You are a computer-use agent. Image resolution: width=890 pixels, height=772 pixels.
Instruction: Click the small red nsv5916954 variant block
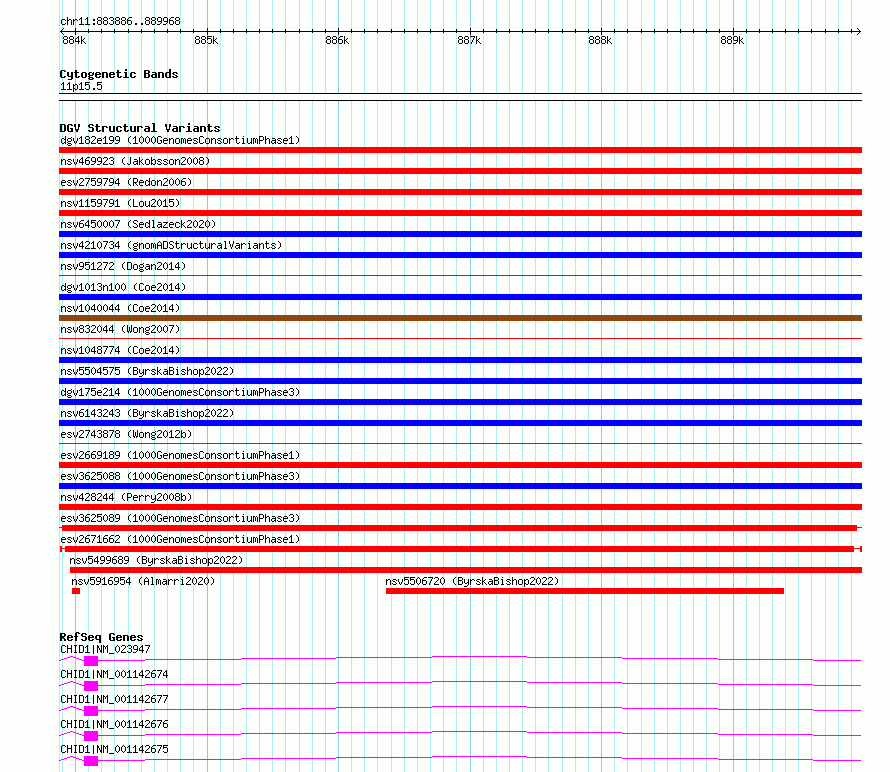[x=76, y=591]
